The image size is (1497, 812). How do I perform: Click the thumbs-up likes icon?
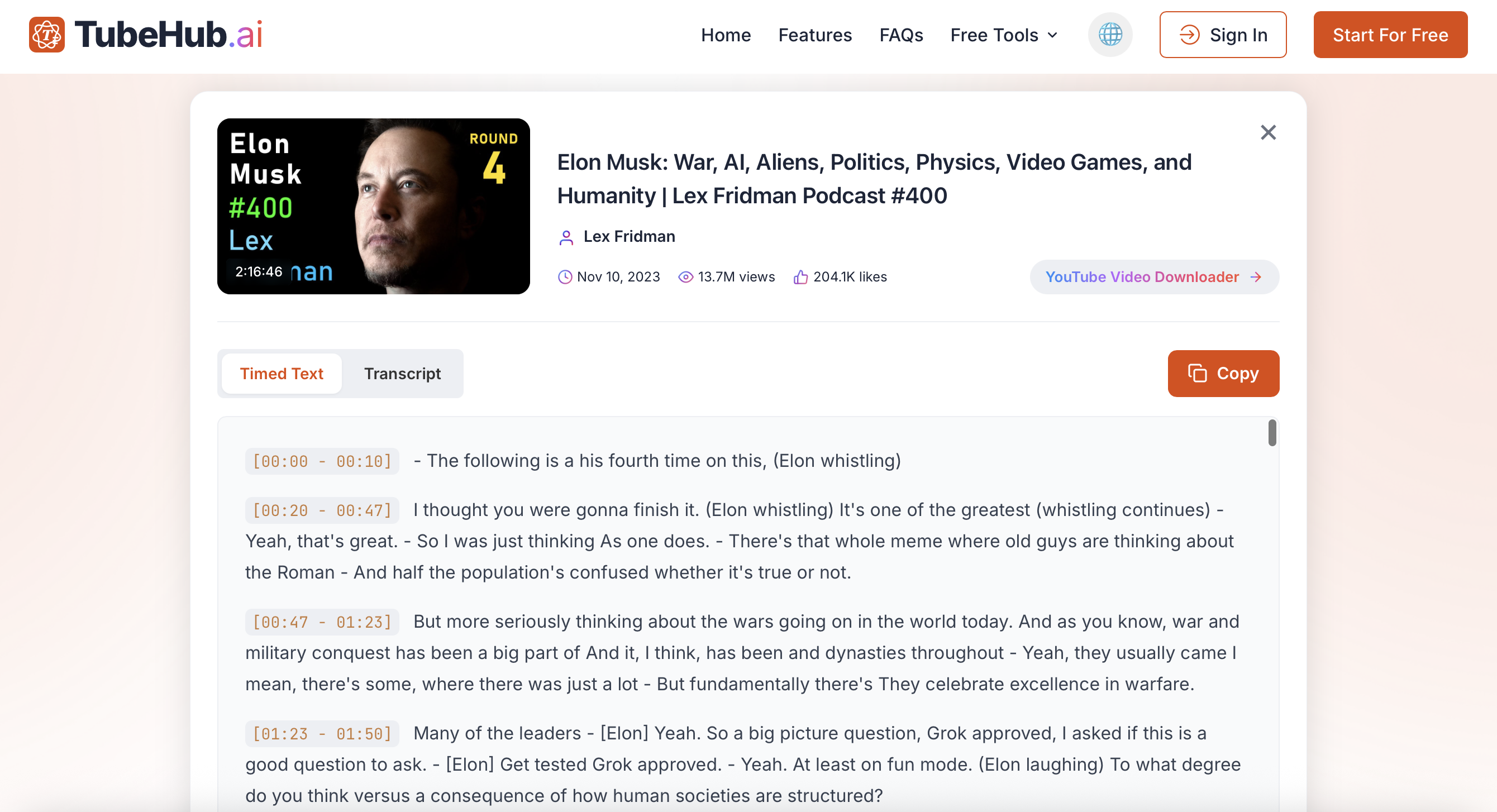[x=801, y=277]
